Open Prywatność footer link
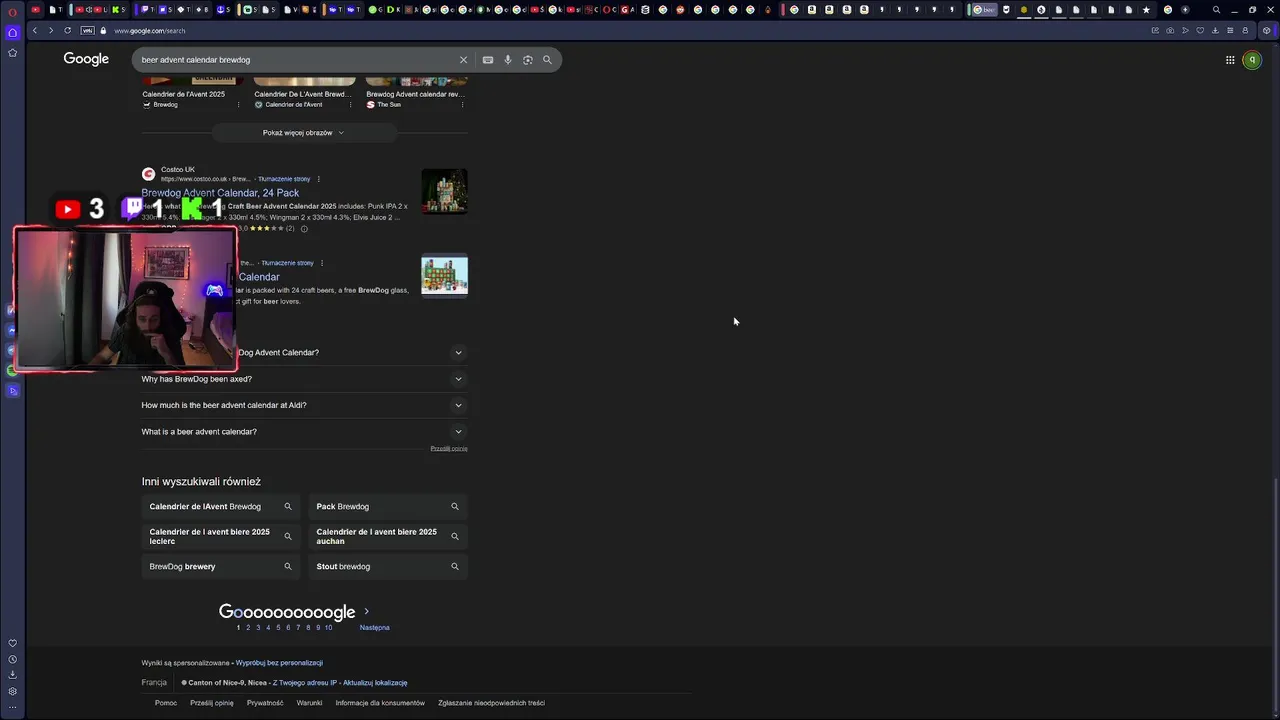This screenshot has height=720, width=1280. coord(265,703)
